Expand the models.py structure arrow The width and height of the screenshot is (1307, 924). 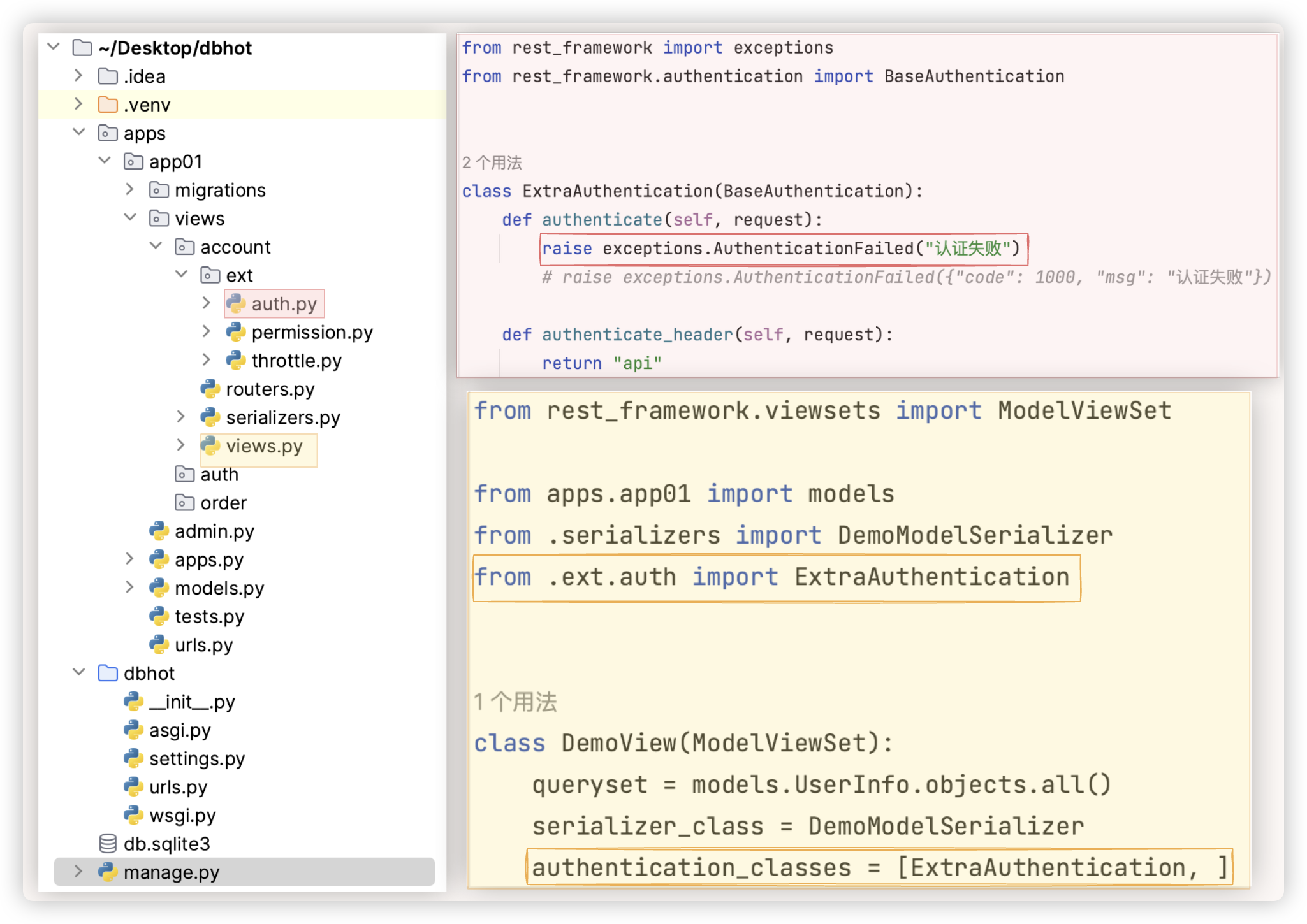pyautogui.click(x=130, y=588)
